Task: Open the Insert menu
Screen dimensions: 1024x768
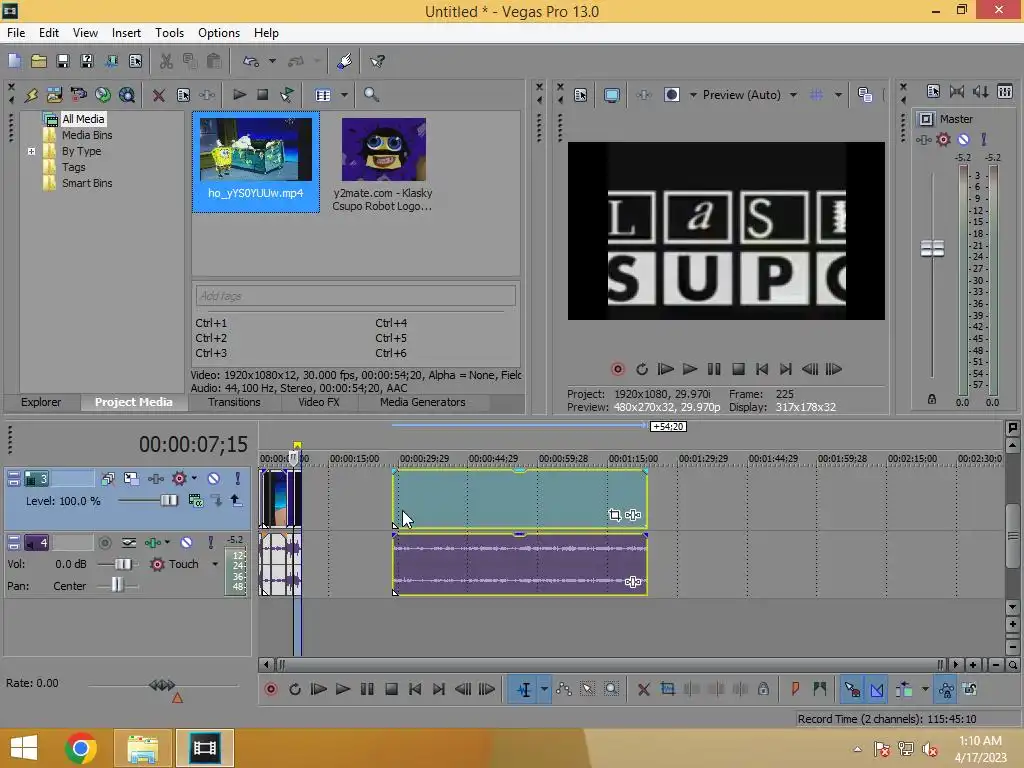Action: (x=126, y=33)
